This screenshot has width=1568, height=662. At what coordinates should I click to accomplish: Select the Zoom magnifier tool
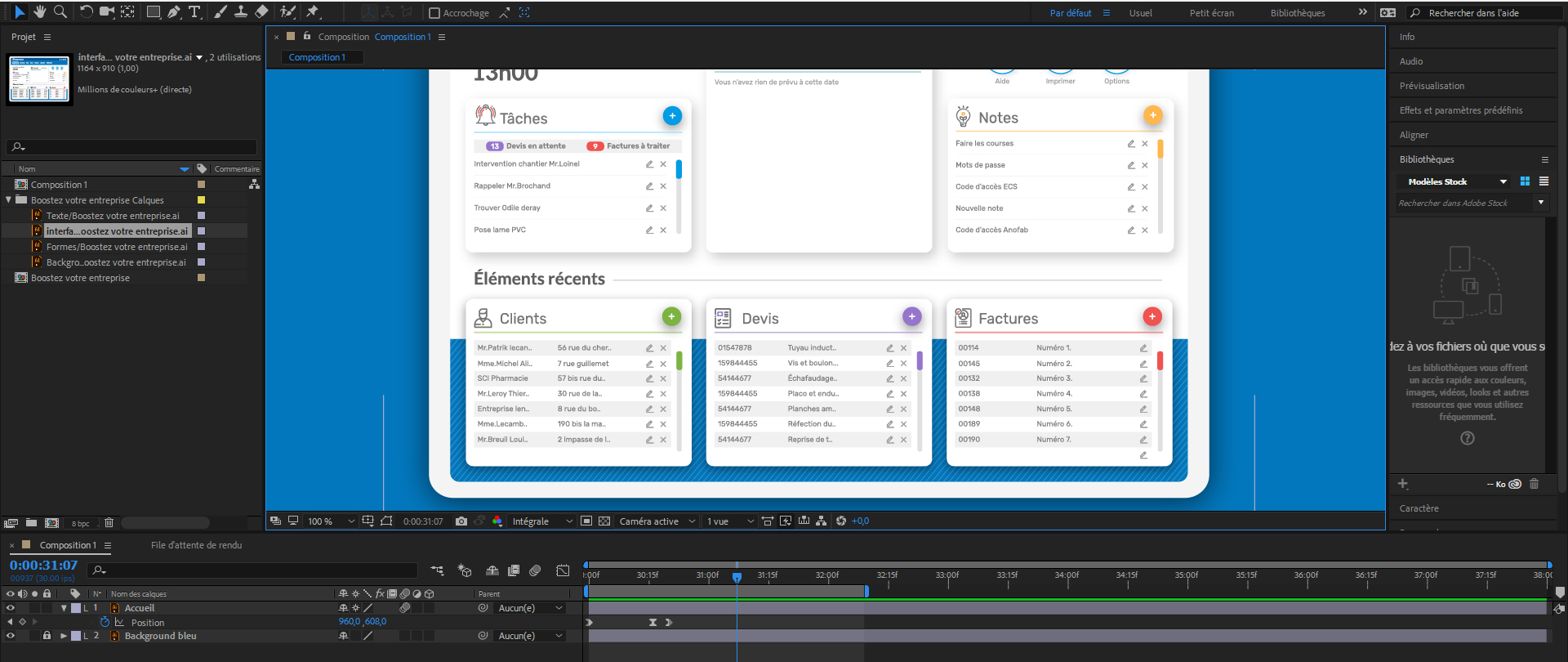click(x=60, y=11)
